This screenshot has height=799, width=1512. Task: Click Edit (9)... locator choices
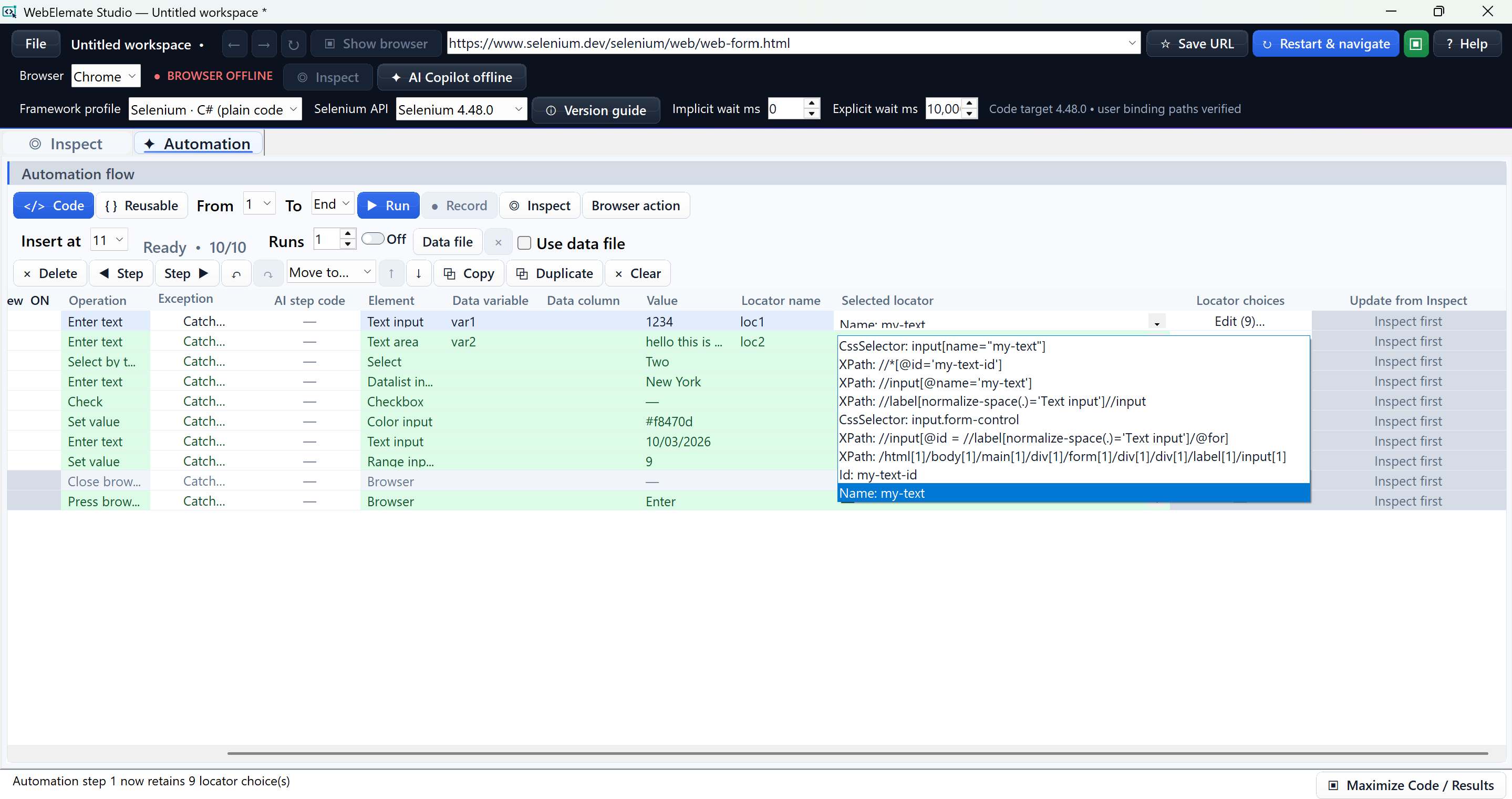point(1240,322)
